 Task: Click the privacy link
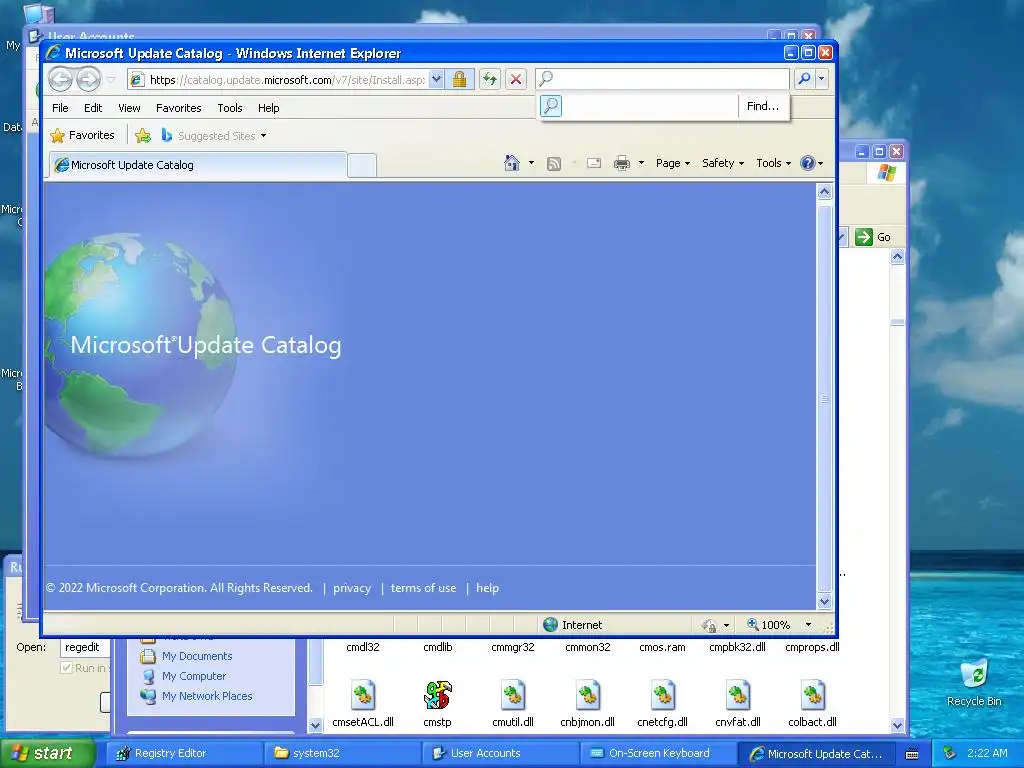pos(352,588)
